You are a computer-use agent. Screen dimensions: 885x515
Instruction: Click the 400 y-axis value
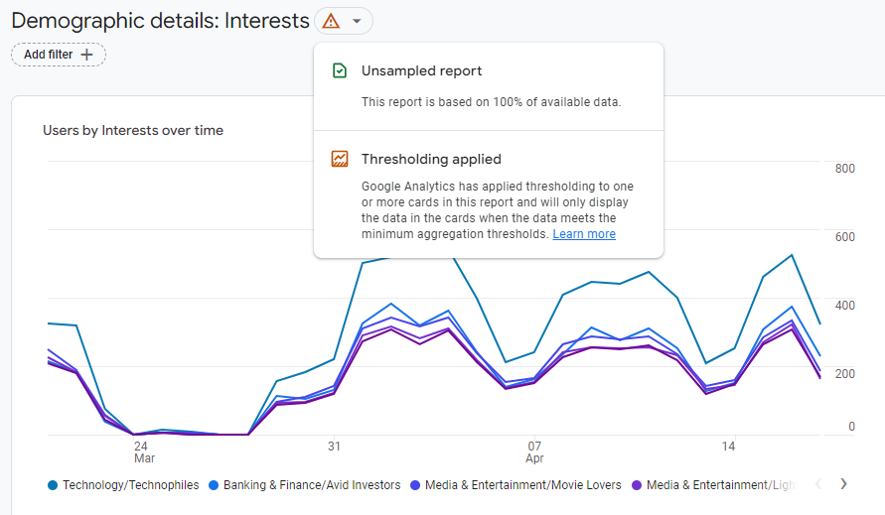coord(845,305)
